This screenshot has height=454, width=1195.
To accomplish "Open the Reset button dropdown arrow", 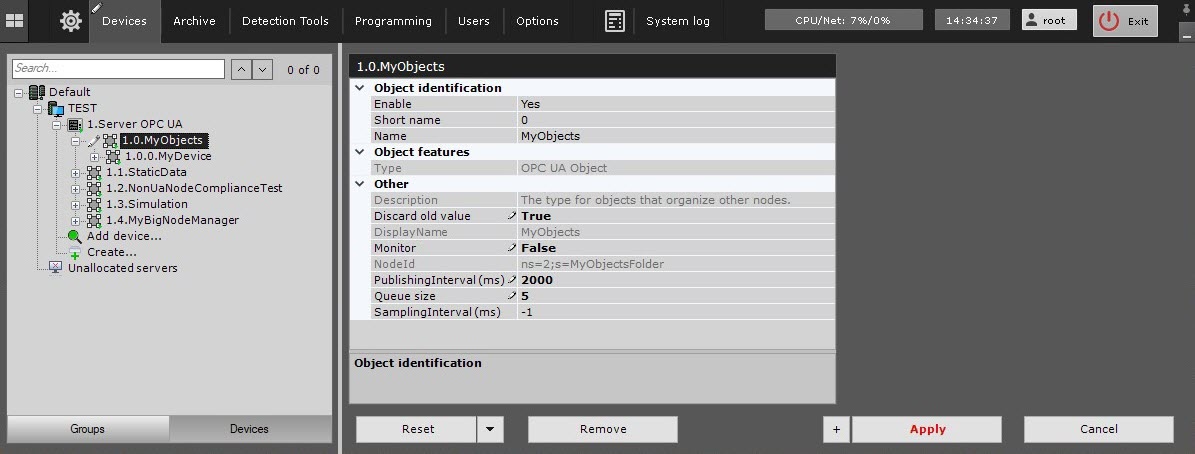I will 490,429.
